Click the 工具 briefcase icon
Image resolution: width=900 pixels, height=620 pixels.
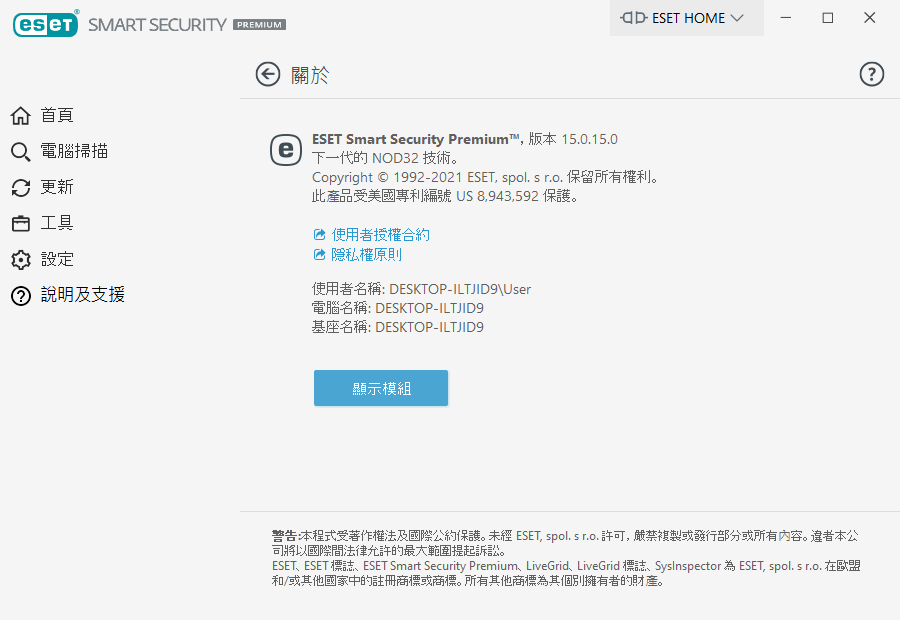coord(21,224)
